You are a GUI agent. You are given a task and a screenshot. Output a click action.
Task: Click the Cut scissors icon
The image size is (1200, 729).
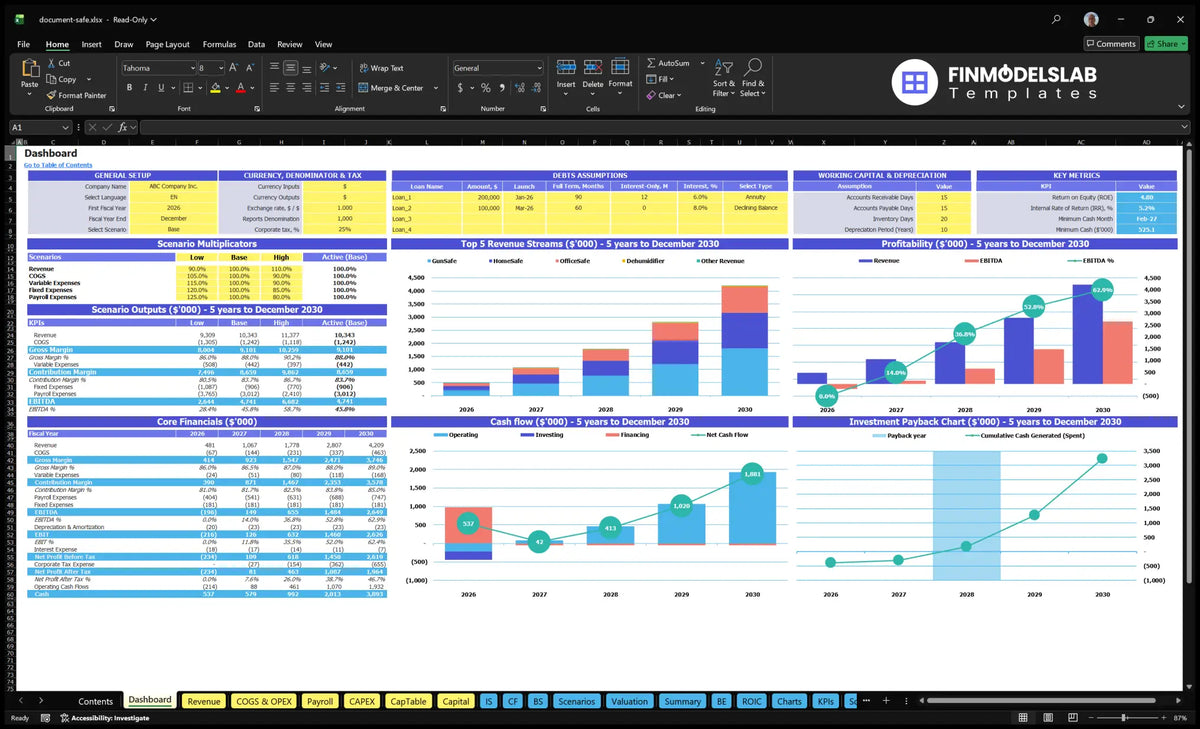(51, 63)
